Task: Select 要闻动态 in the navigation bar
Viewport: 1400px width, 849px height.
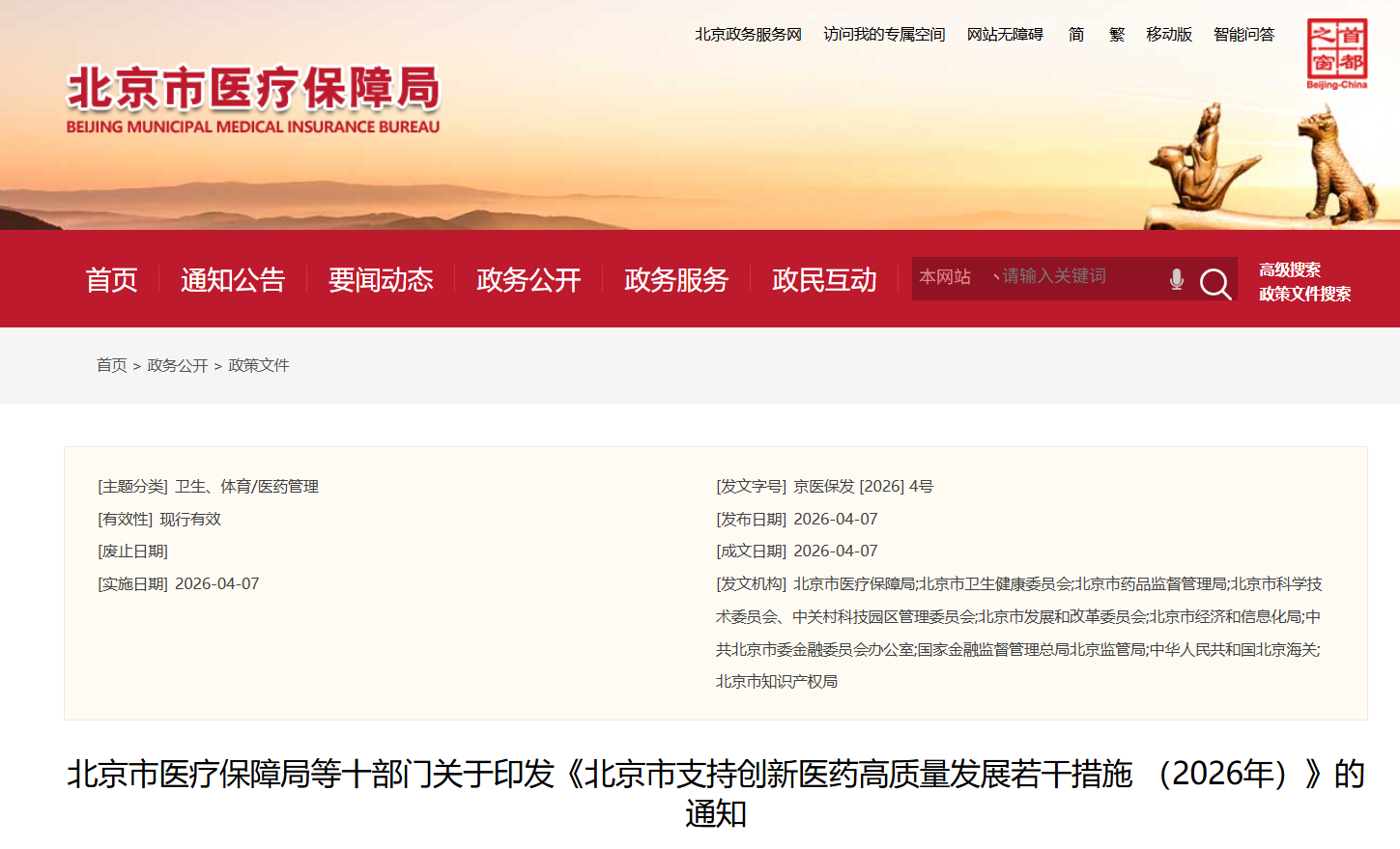Action: pos(381,280)
